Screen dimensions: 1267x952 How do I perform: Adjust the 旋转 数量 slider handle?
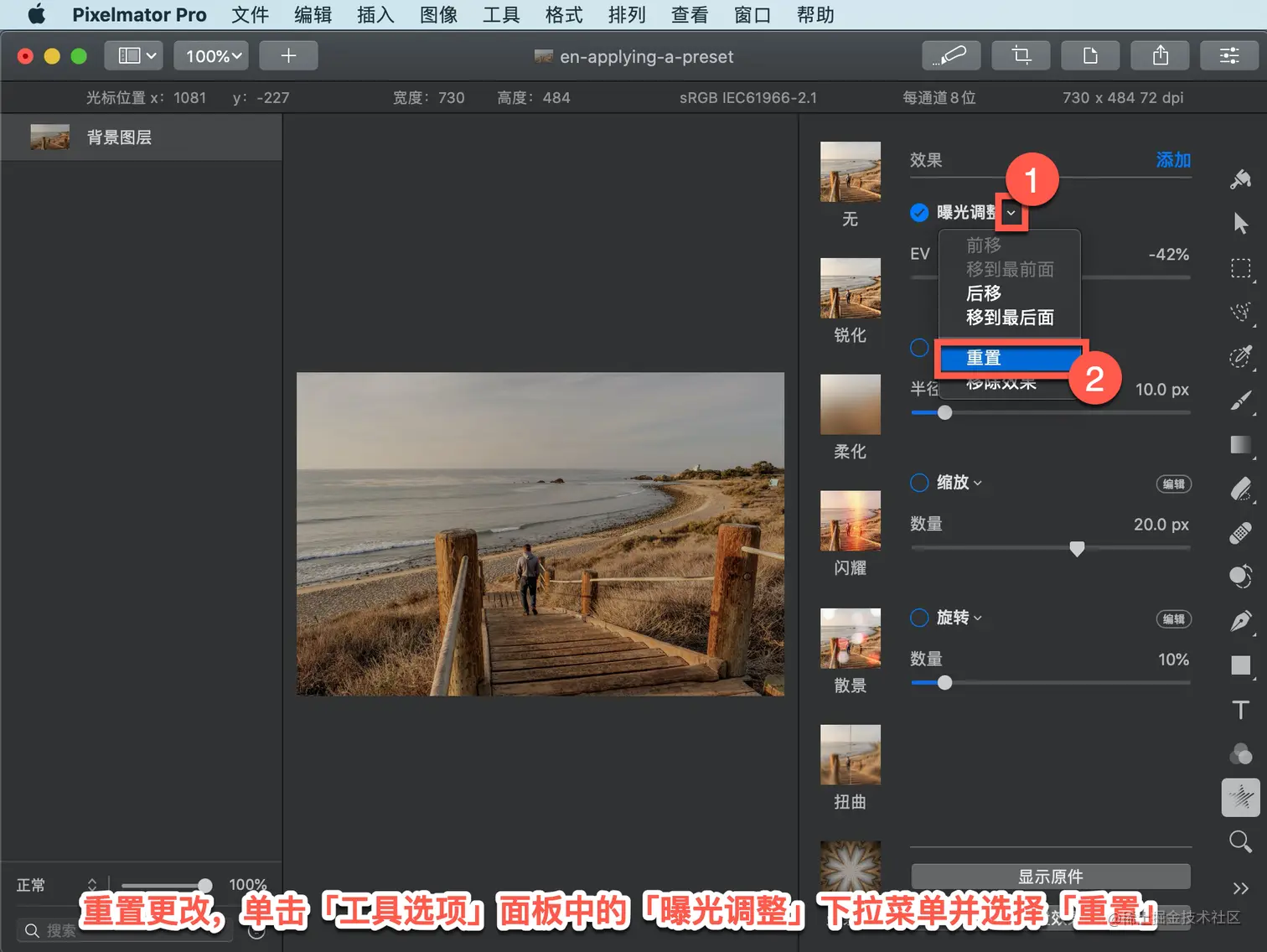944,683
